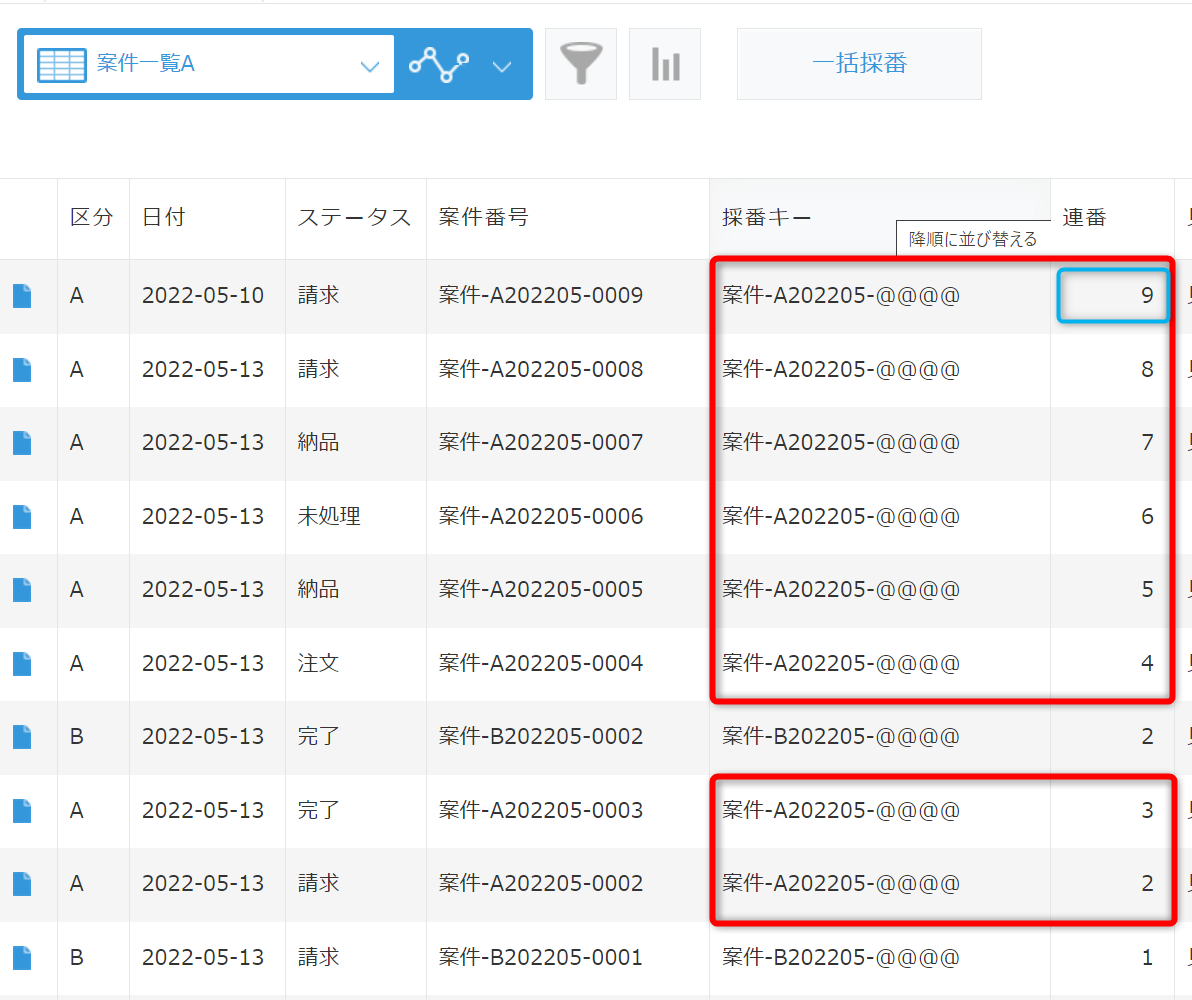The image size is (1192, 1000).
Task: Open record icon for 案件-B202205-0002
Action: pyautogui.click(x=22, y=737)
